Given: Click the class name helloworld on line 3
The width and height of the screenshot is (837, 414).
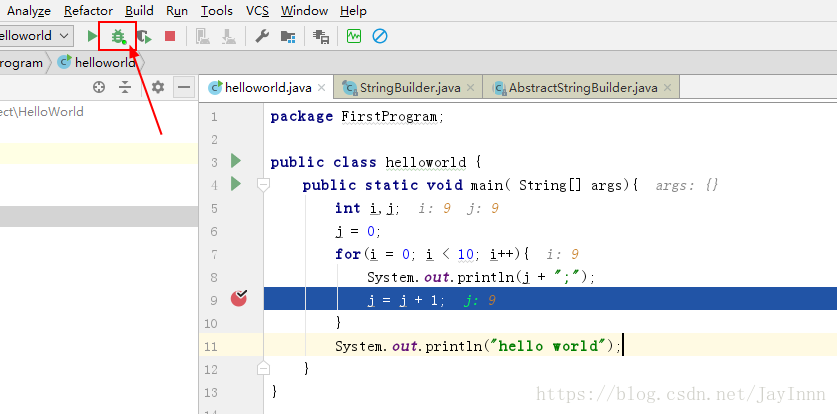Looking at the screenshot, I should (425, 162).
